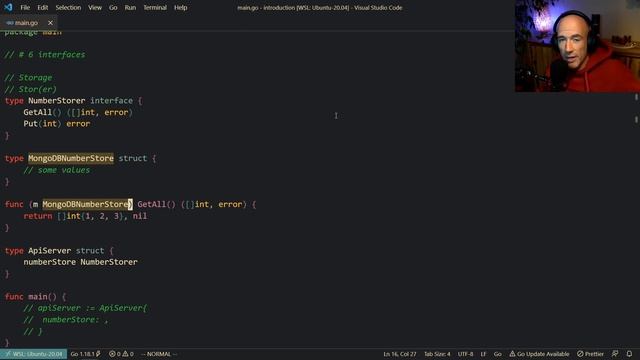Viewport: 640px width, 360px height.
Task: Open the Run menu
Action: coord(130,7)
